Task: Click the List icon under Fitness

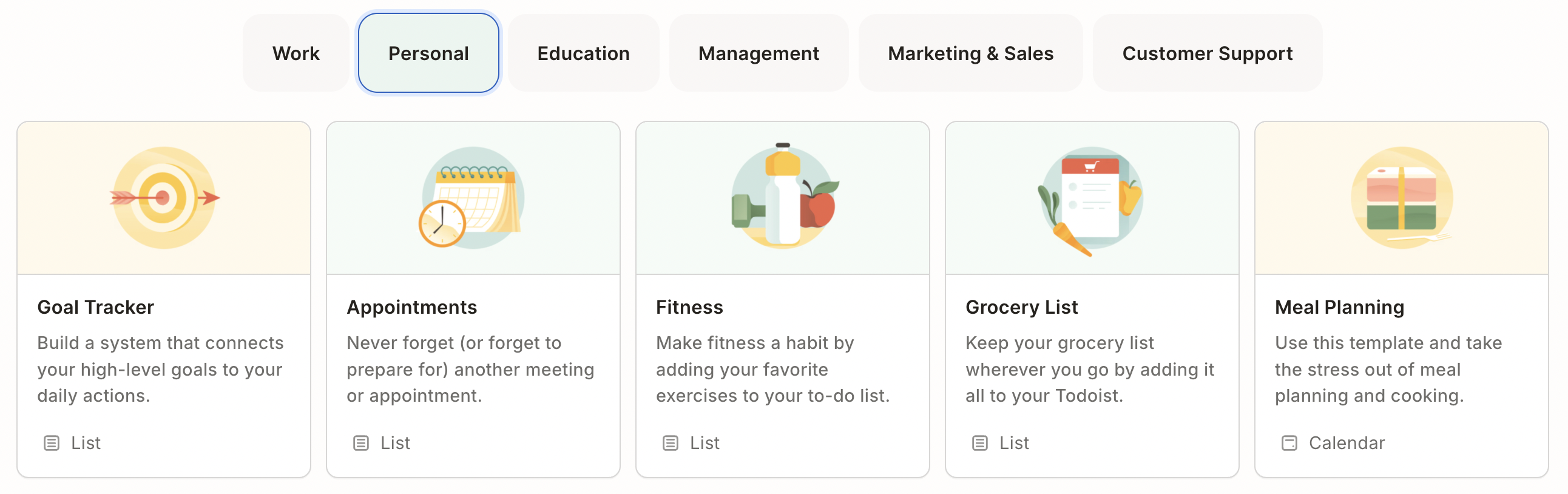Action: coord(670,443)
